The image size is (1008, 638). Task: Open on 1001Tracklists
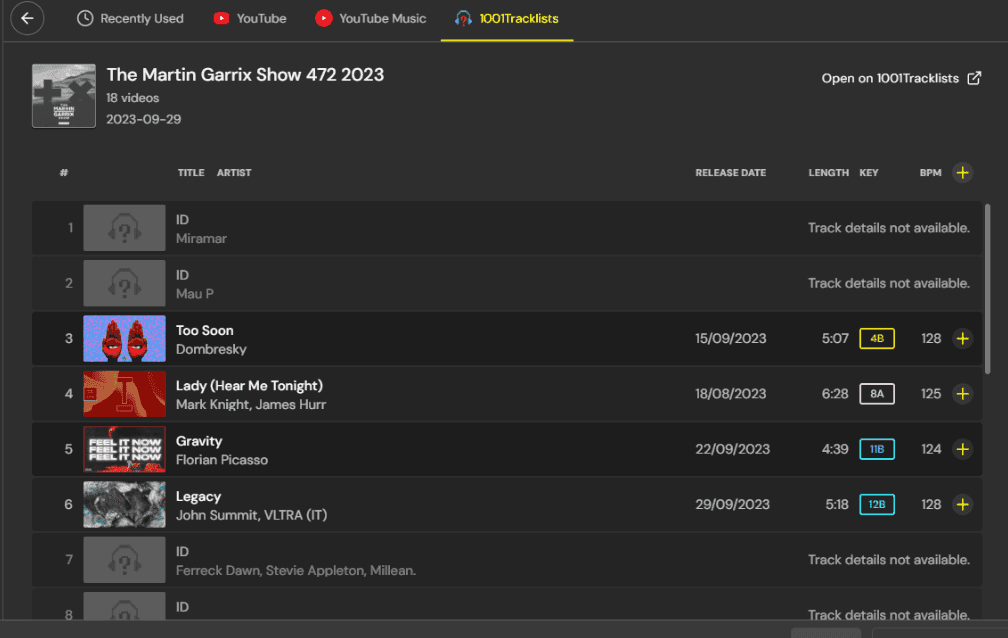pos(890,78)
